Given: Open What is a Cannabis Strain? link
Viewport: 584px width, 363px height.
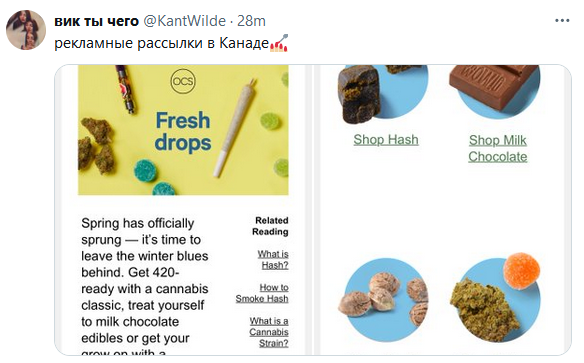Looking at the screenshot, I should pos(269,332).
